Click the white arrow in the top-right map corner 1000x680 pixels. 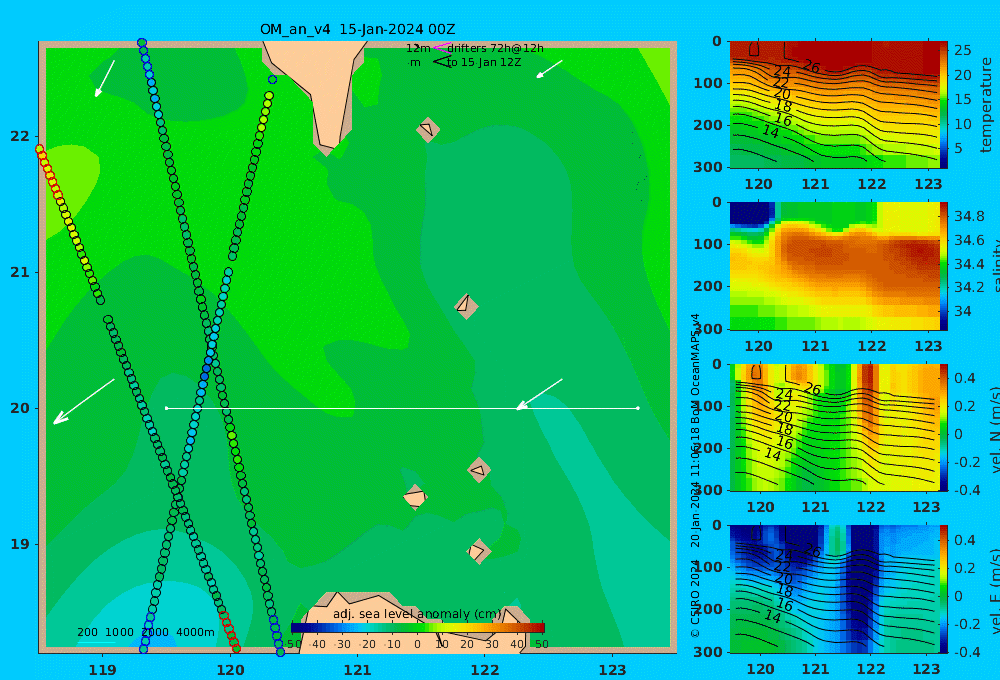(x=549, y=69)
